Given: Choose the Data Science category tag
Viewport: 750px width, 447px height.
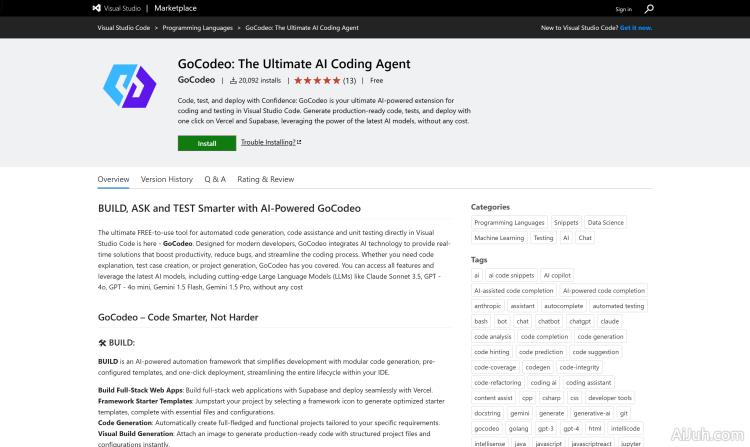Looking at the screenshot, I should click(x=605, y=223).
